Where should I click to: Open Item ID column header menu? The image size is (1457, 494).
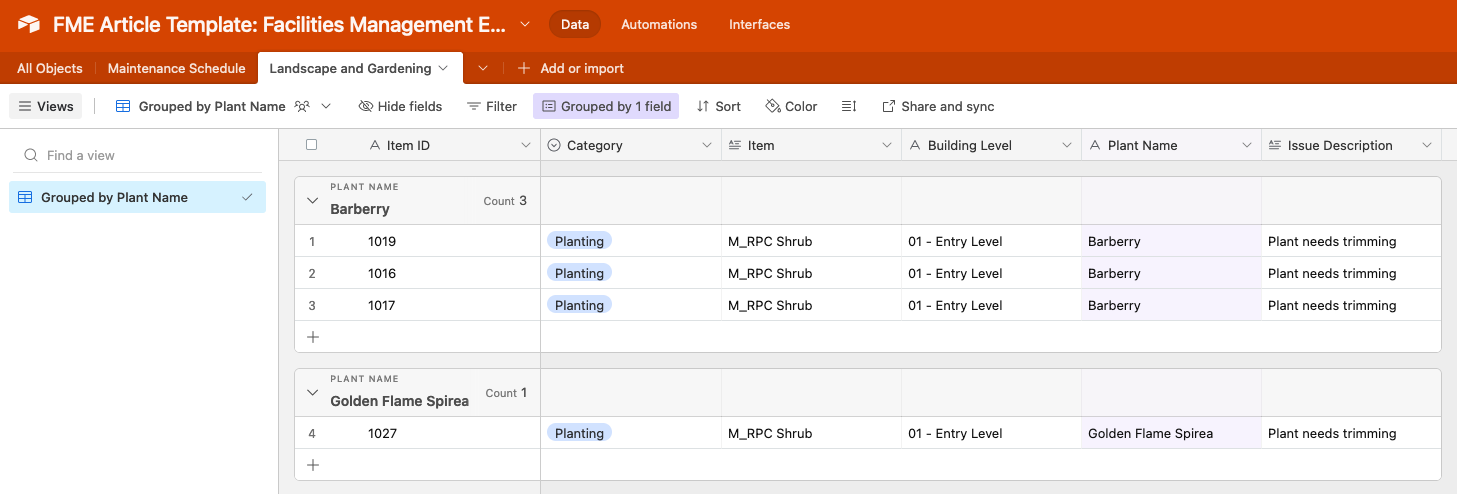pyautogui.click(x=526, y=145)
